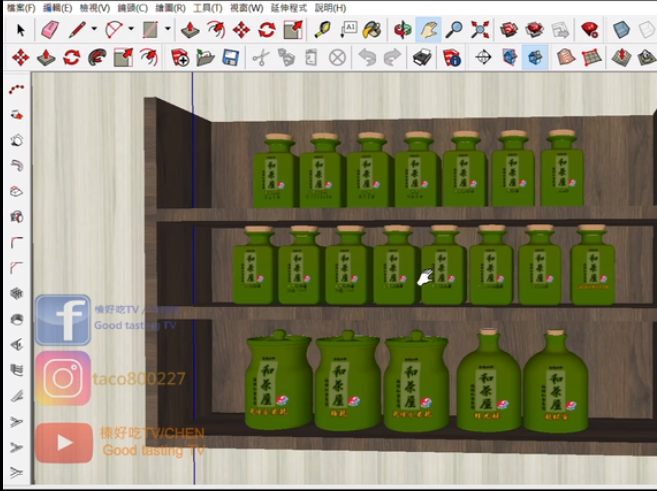Image resolution: width=657 pixels, height=491 pixels.
Task: Expand the Arc tool dropdown arrow
Action: (x=131, y=29)
